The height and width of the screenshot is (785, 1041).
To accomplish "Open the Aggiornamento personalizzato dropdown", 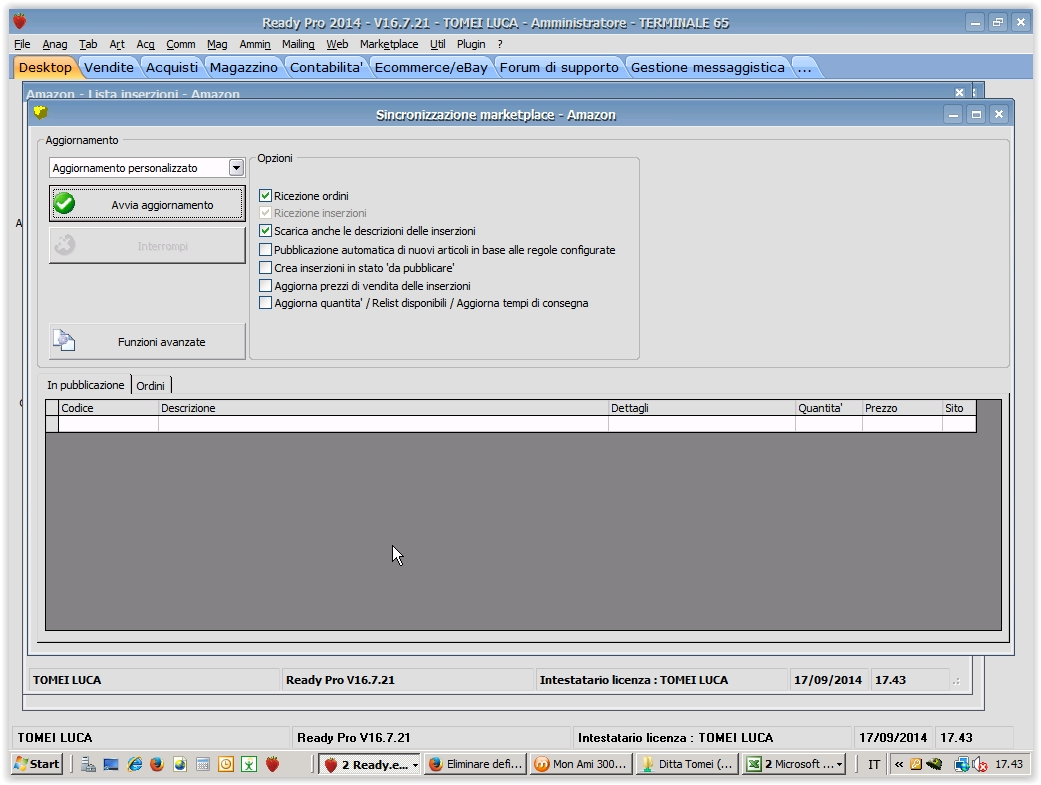I will [x=236, y=167].
